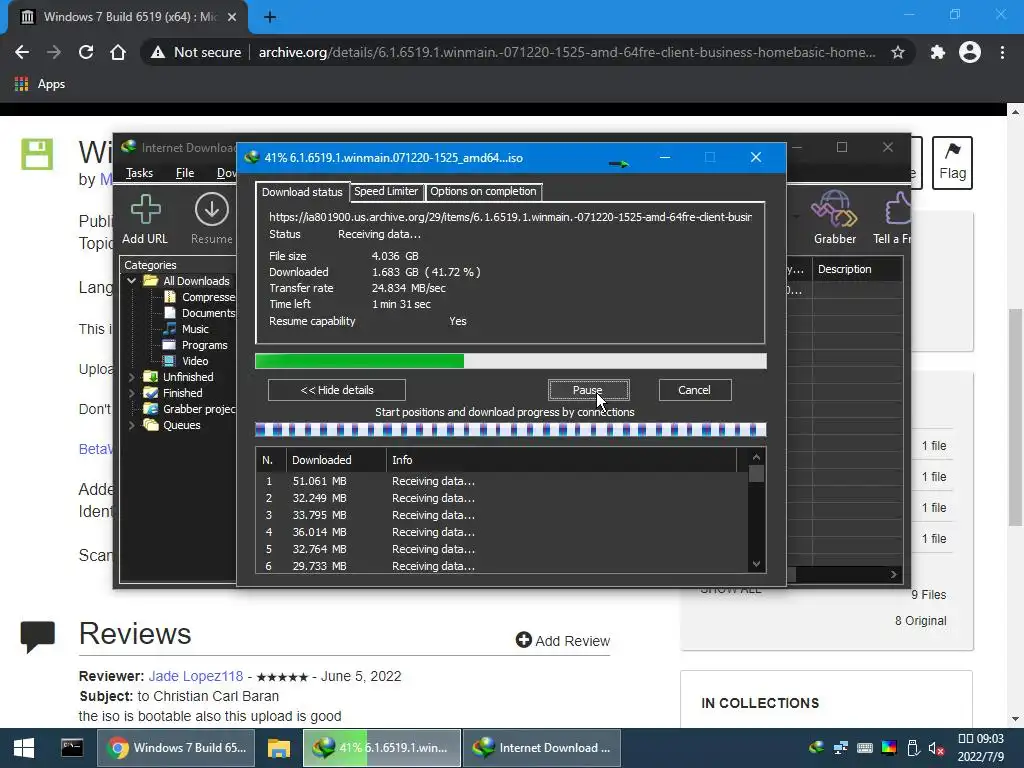The height and width of the screenshot is (768, 1024).
Task: Close the Windows 7 Build 6519 browser tab
Action: point(232,17)
